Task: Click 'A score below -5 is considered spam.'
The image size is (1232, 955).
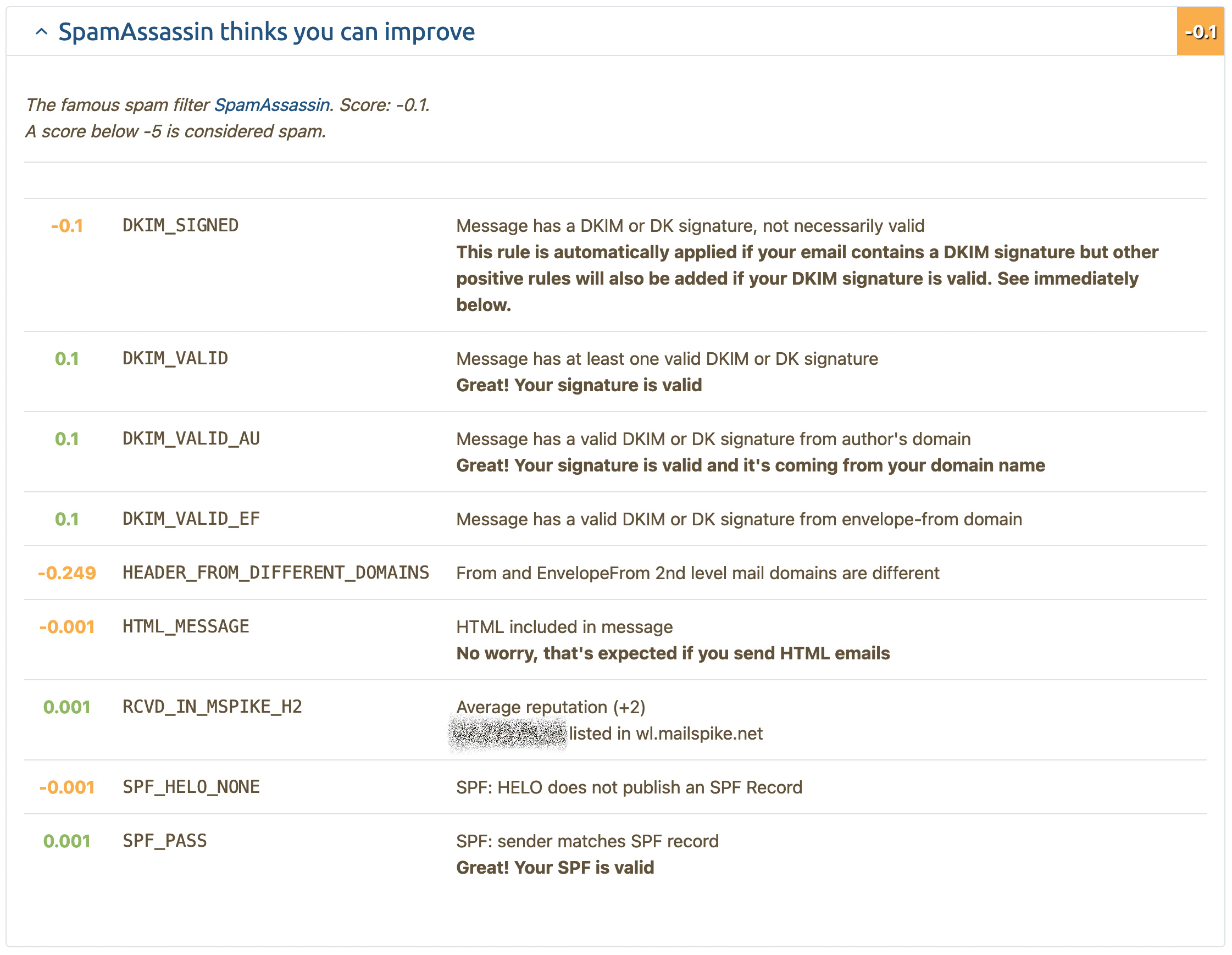Action: click(176, 131)
